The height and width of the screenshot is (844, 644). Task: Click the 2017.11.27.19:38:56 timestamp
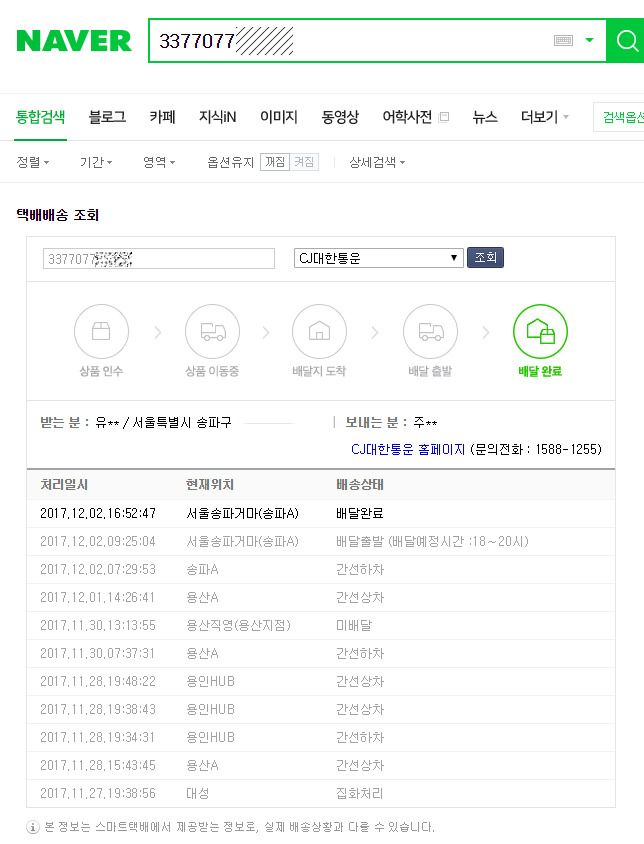[98, 793]
